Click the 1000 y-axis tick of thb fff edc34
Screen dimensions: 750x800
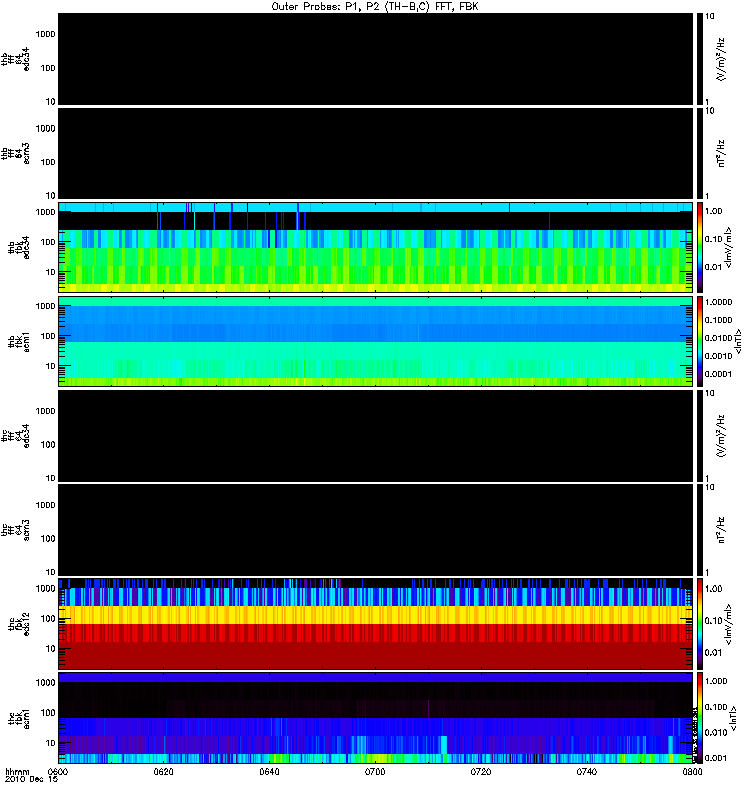[x=45, y=34]
